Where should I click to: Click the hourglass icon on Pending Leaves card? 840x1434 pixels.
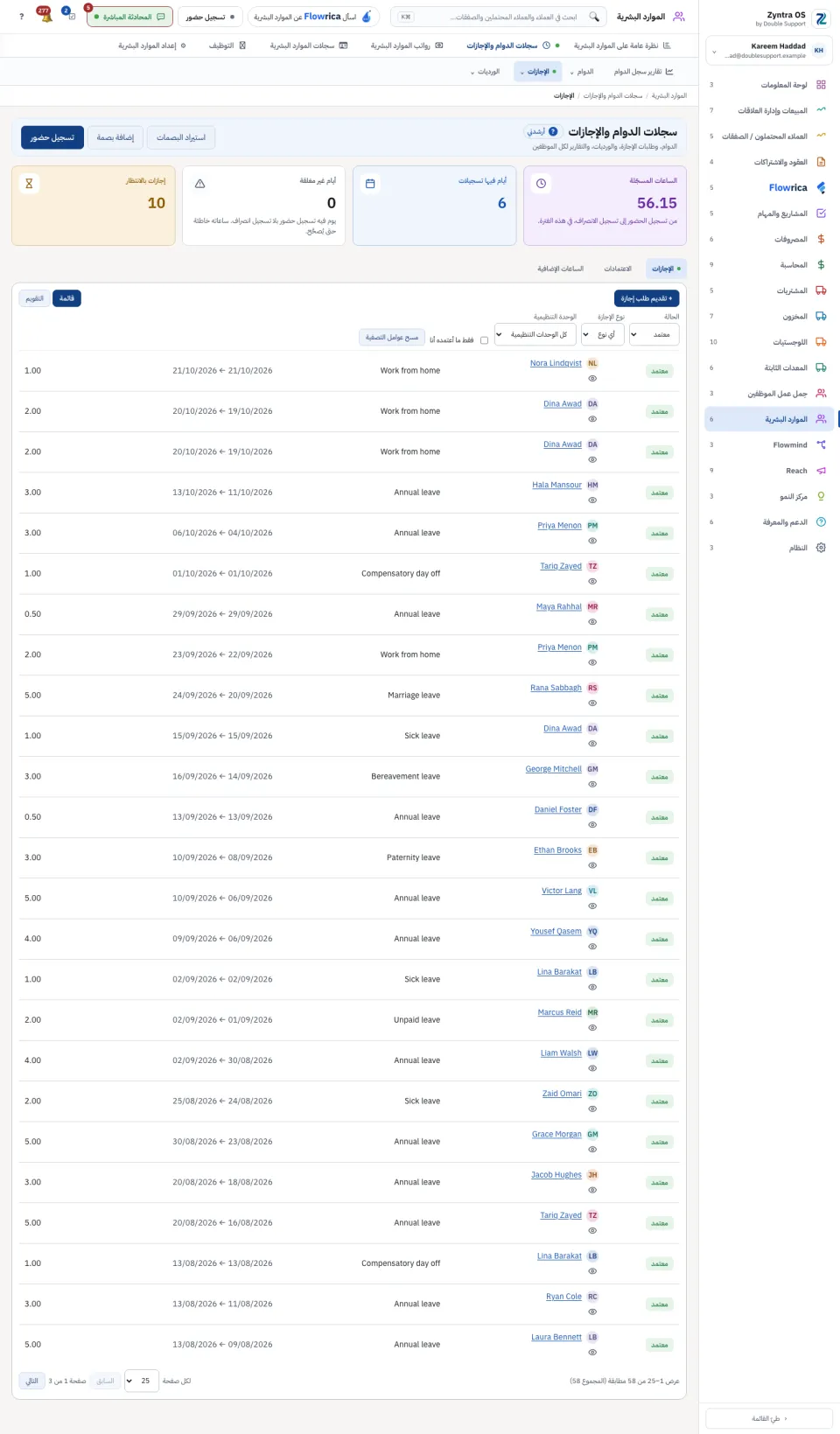click(29, 184)
